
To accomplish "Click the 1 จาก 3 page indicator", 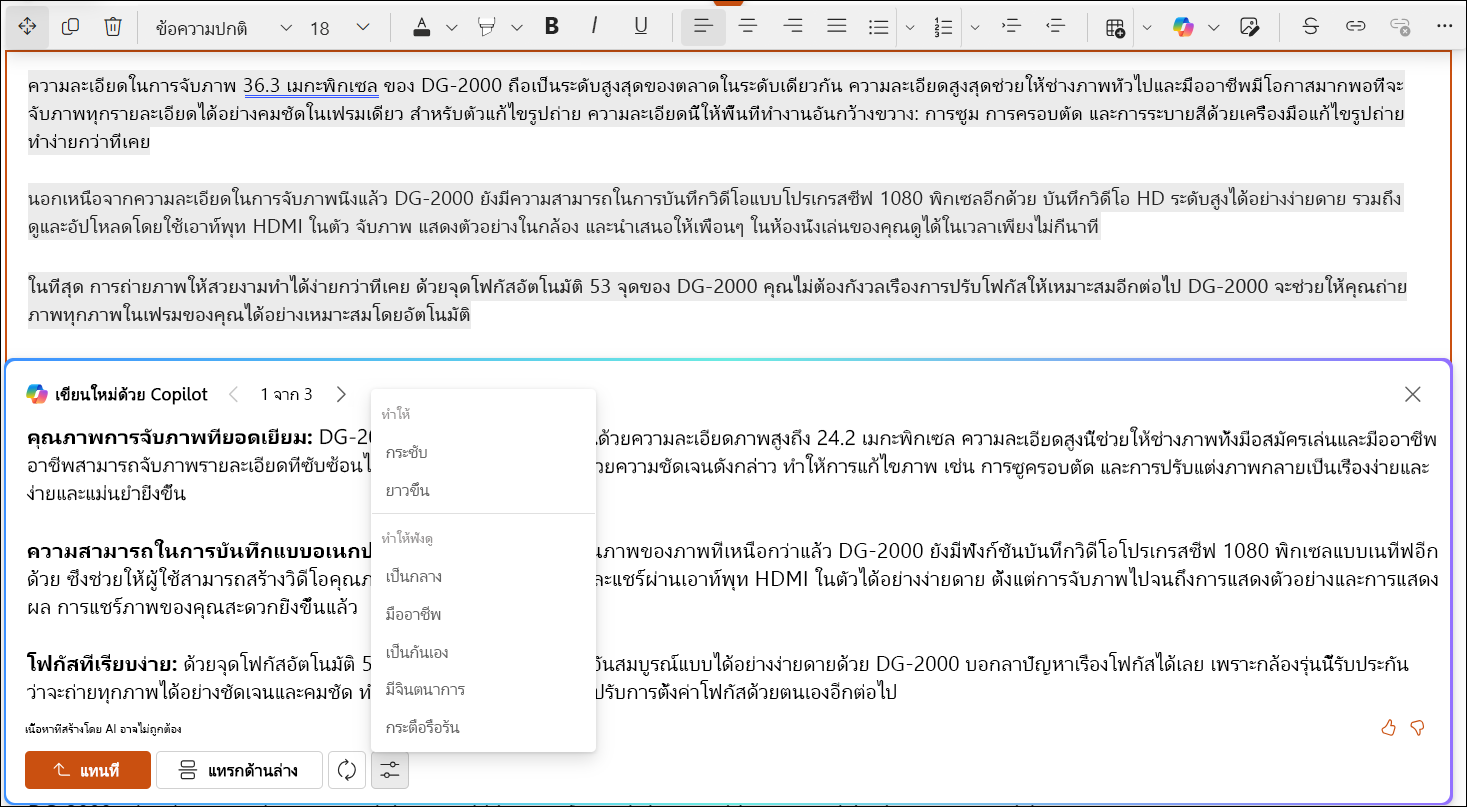I will click(x=287, y=394).
